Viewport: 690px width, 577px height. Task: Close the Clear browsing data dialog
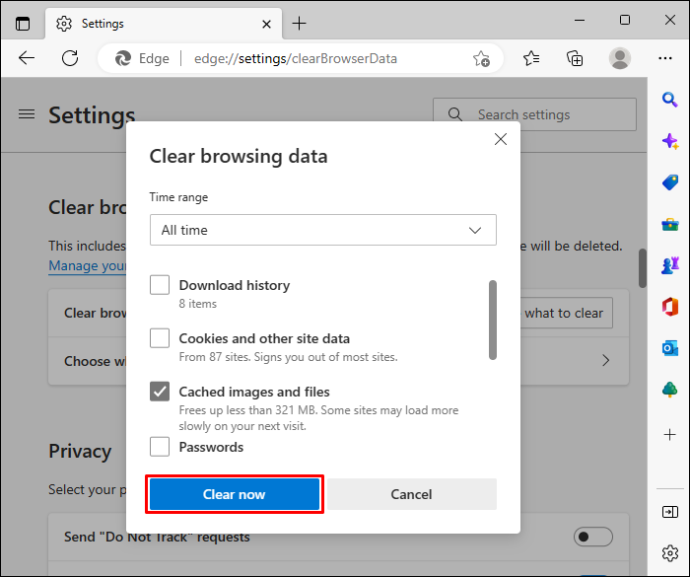(500, 139)
